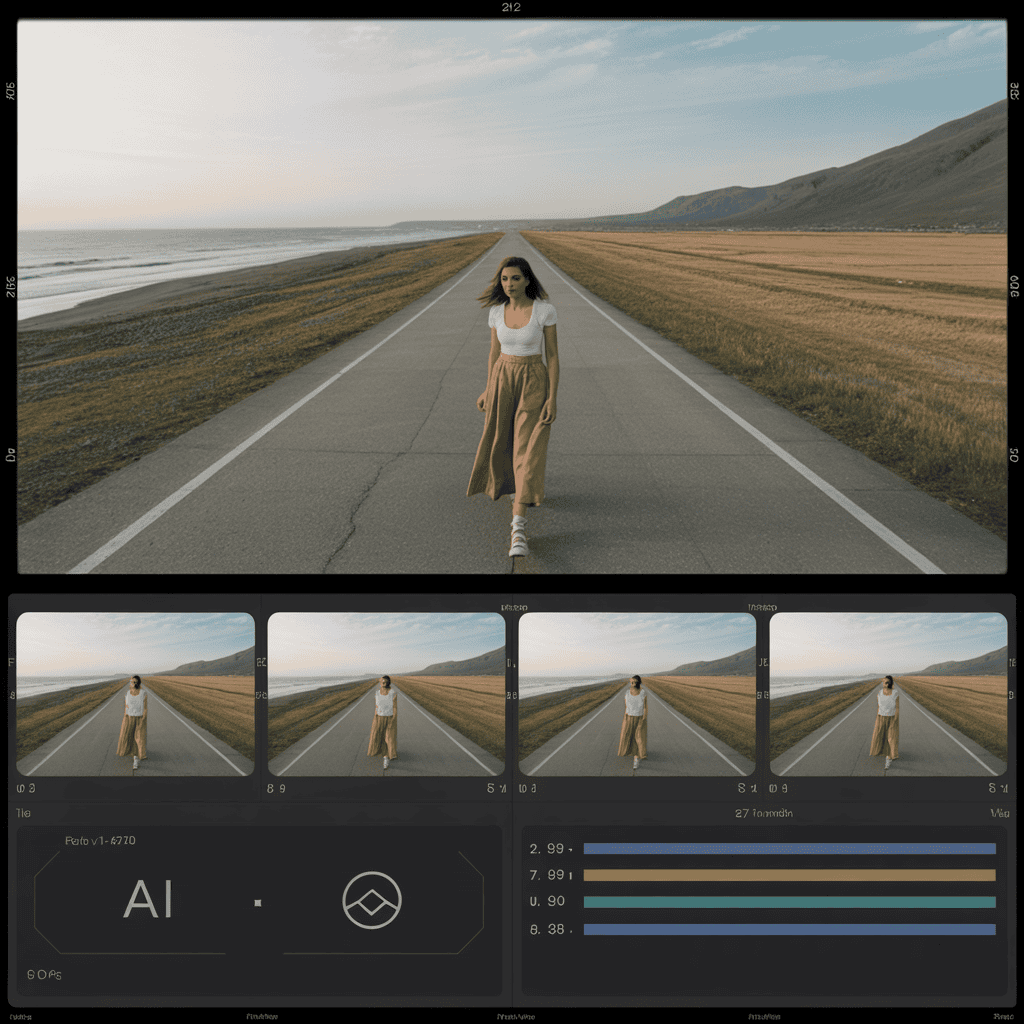Click the value label beside the green bar
The height and width of the screenshot is (1024, 1024).
pos(547,902)
